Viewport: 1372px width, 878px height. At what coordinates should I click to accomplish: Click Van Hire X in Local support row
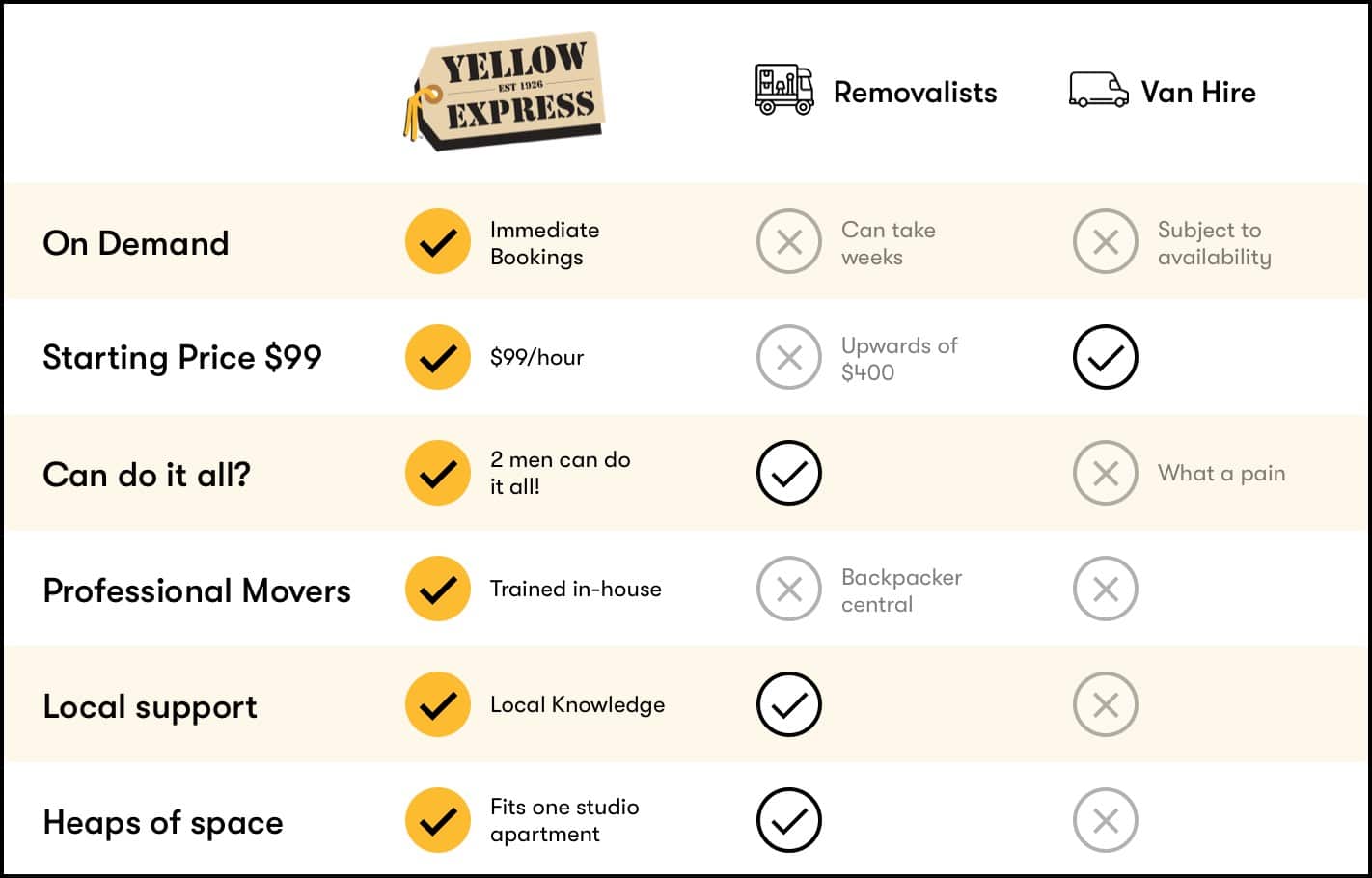pos(1106,704)
